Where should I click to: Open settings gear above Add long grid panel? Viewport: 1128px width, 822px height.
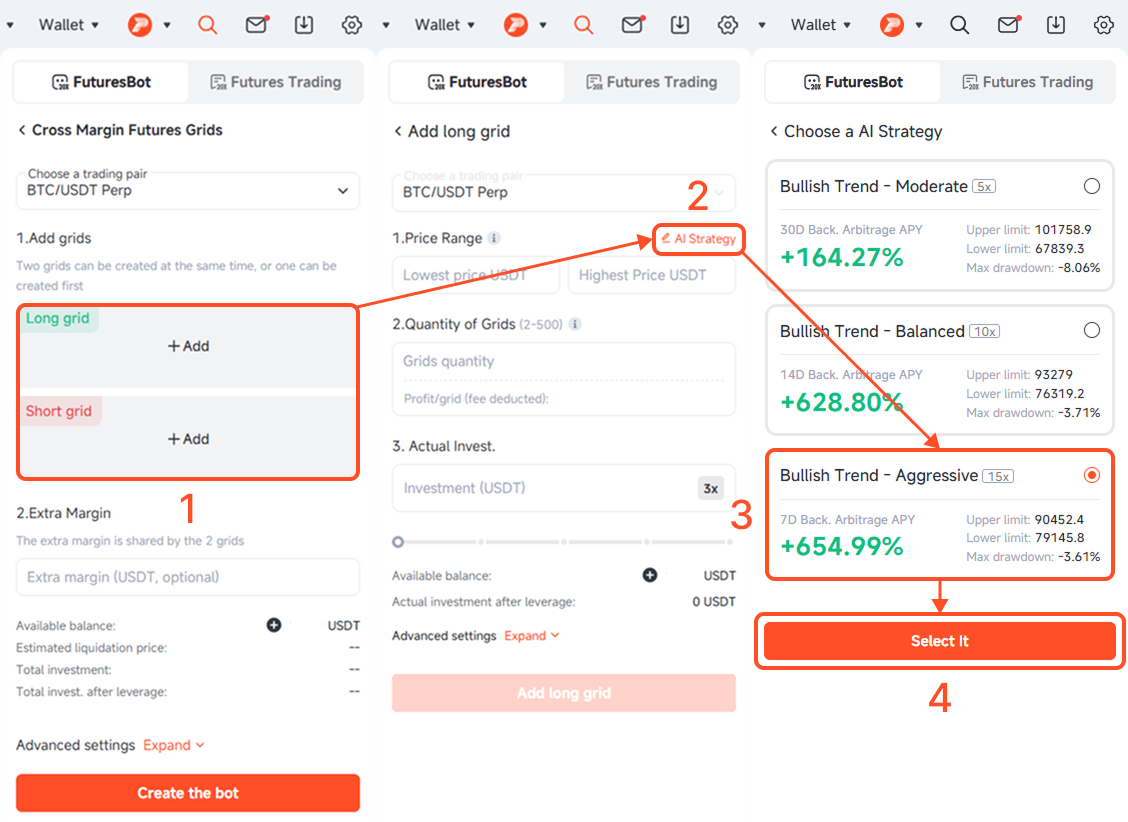tap(728, 25)
